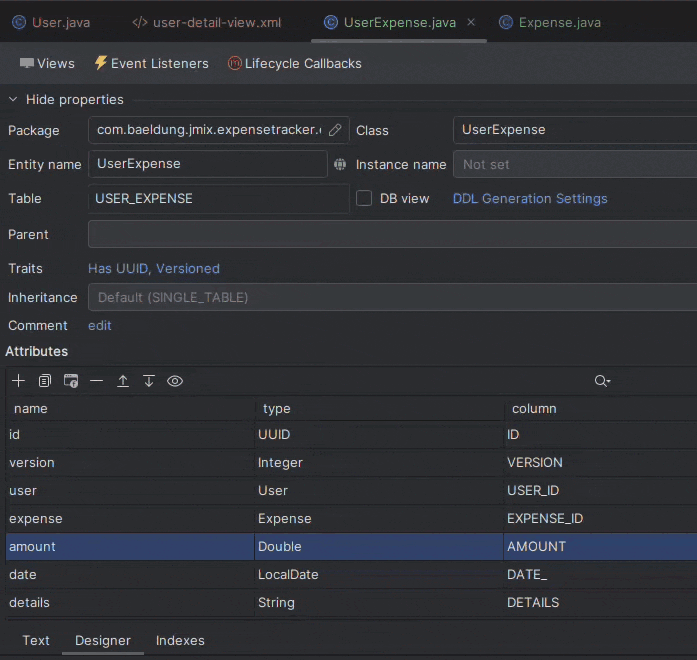Viewport: 697px width, 660px height.
Task: Click the pencil icon in Package field
Action: (x=335, y=130)
